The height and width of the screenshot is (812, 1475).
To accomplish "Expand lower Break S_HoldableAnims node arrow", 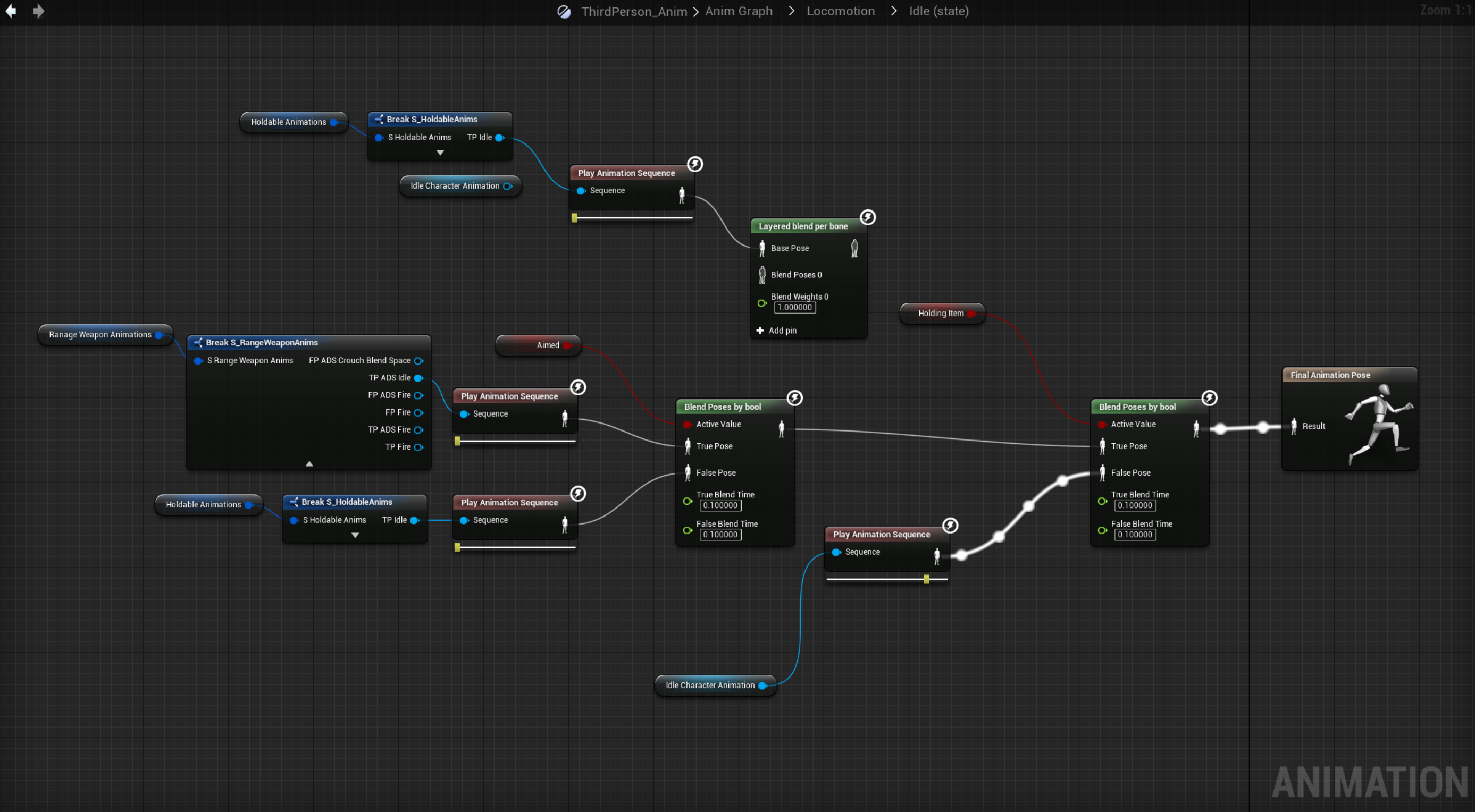I will (355, 536).
